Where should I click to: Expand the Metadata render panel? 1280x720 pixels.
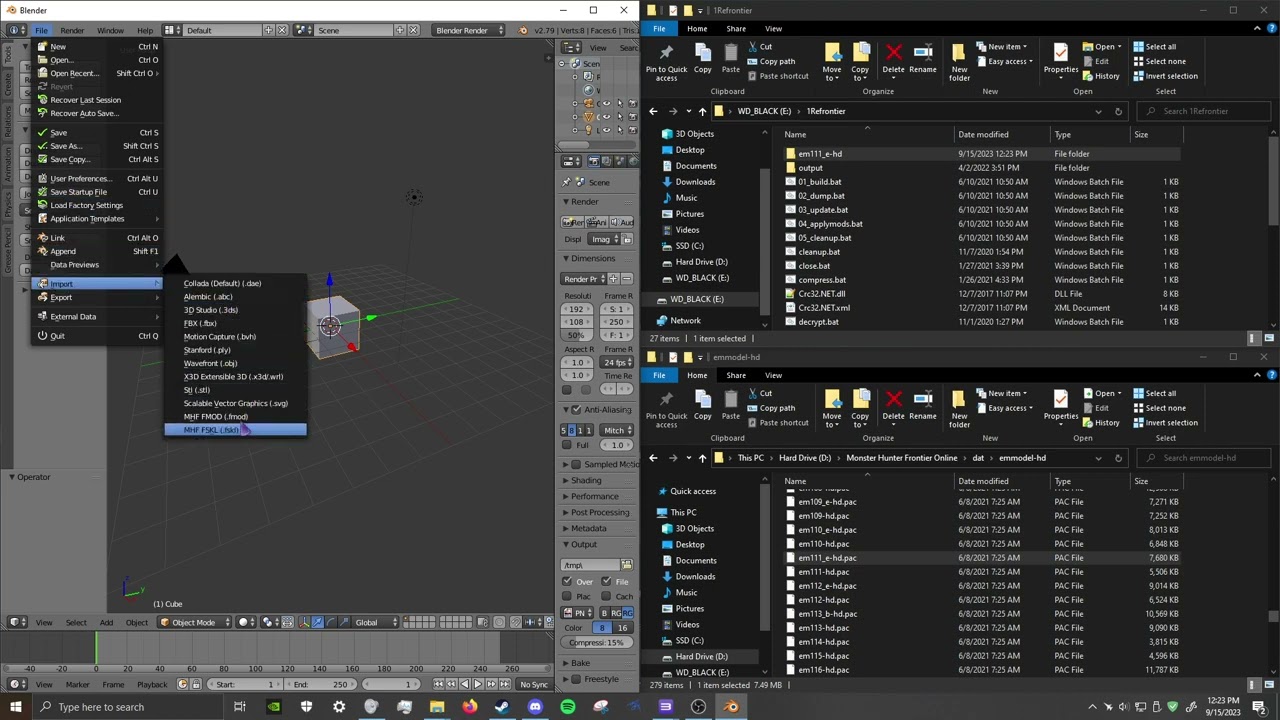[588, 528]
